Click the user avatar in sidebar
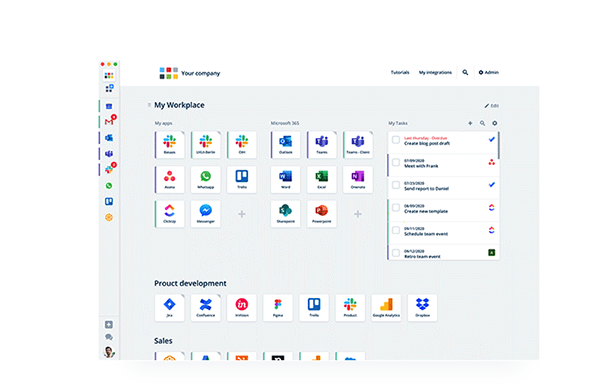 (109, 352)
